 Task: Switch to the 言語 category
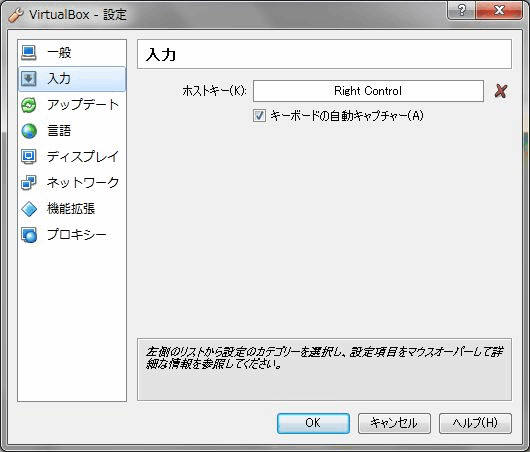point(72,131)
